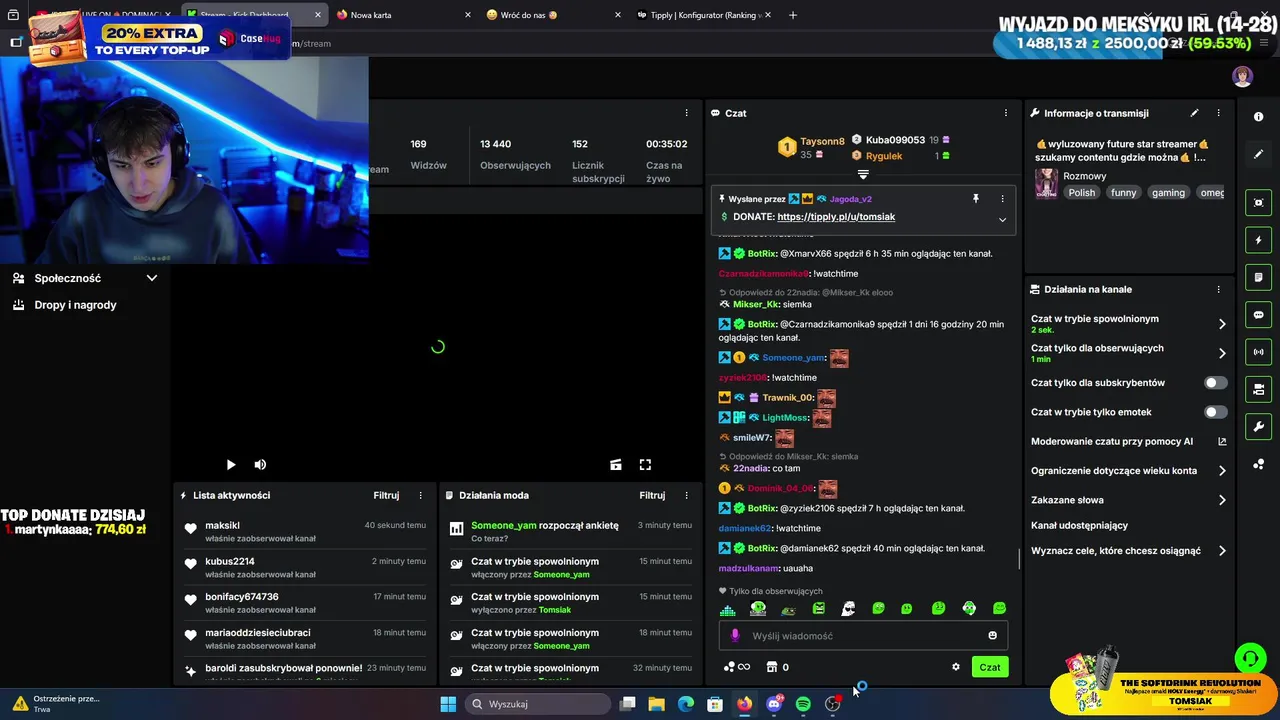This screenshot has height=720, width=1280.
Task: Open the Moderowanie czatu przy pomocy AI link
Action: pos(1128,441)
